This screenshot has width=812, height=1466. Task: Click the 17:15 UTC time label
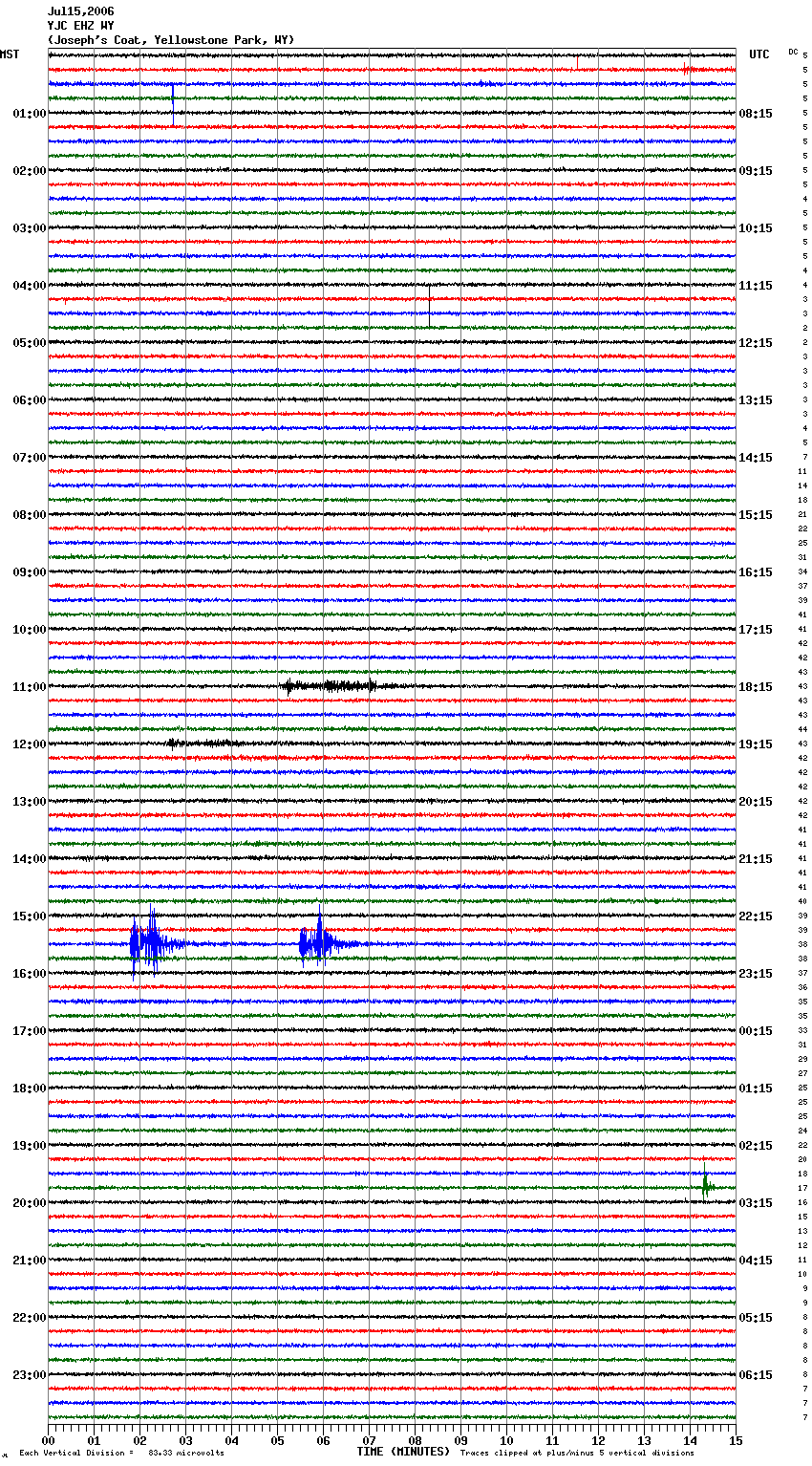tap(756, 630)
